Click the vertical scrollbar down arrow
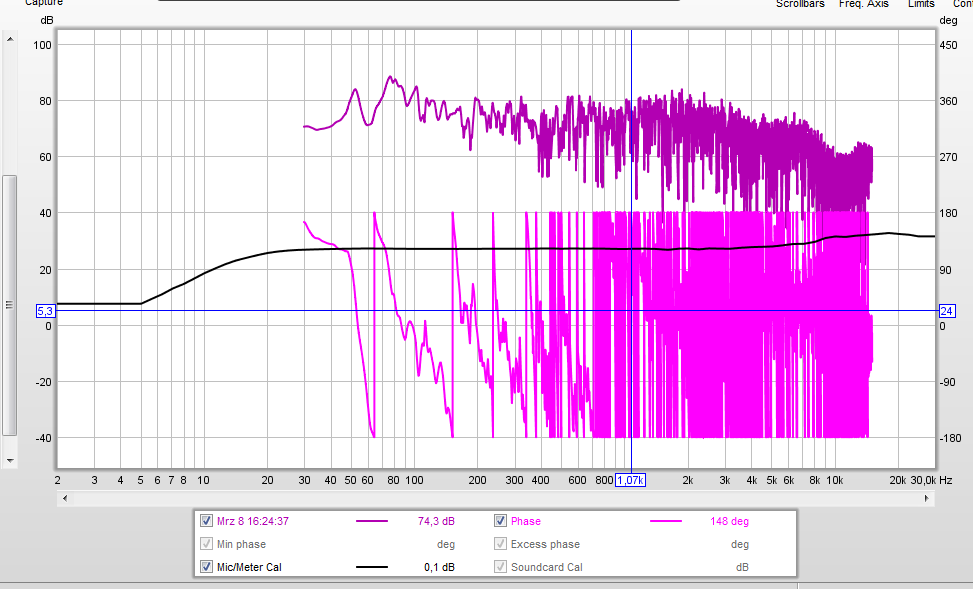 [x=9, y=461]
